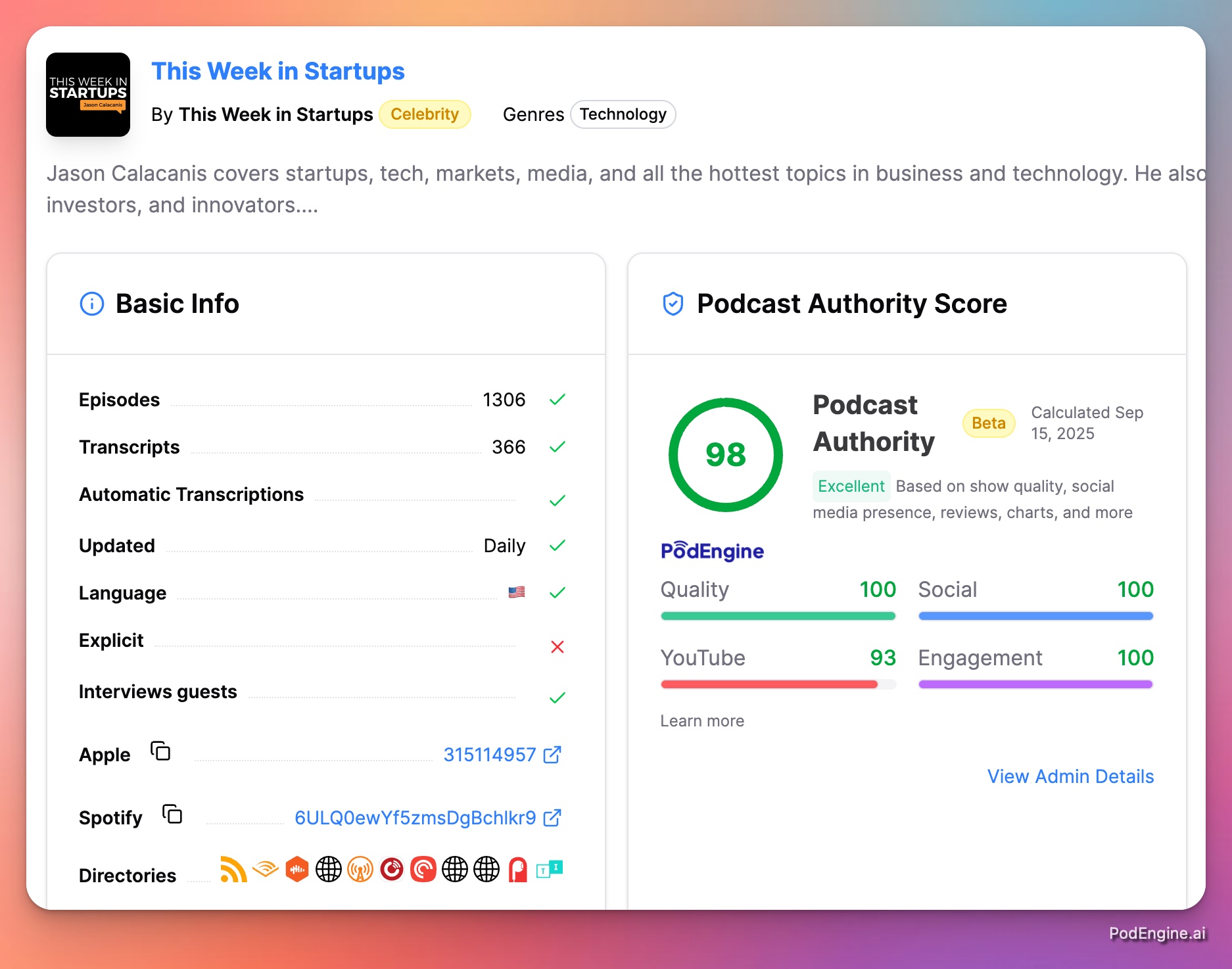
Task: Click the episode count 1306
Action: click(x=504, y=400)
